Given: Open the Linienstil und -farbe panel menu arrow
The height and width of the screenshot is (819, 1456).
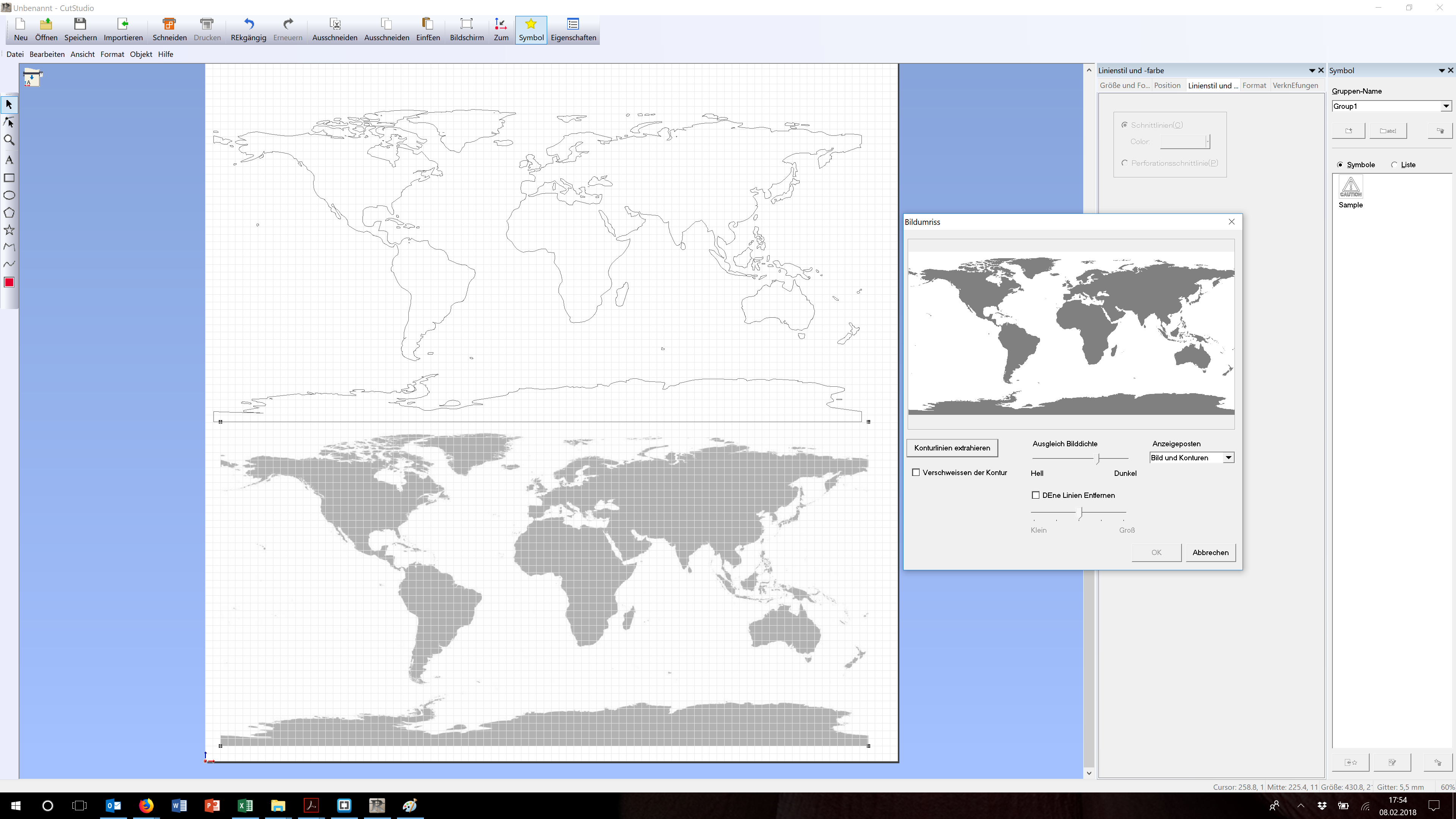Looking at the screenshot, I should point(1311,71).
